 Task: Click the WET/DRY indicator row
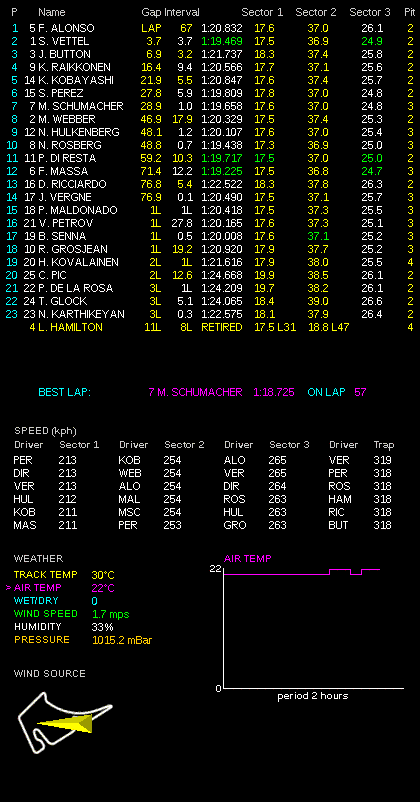[x=55, y=601]
